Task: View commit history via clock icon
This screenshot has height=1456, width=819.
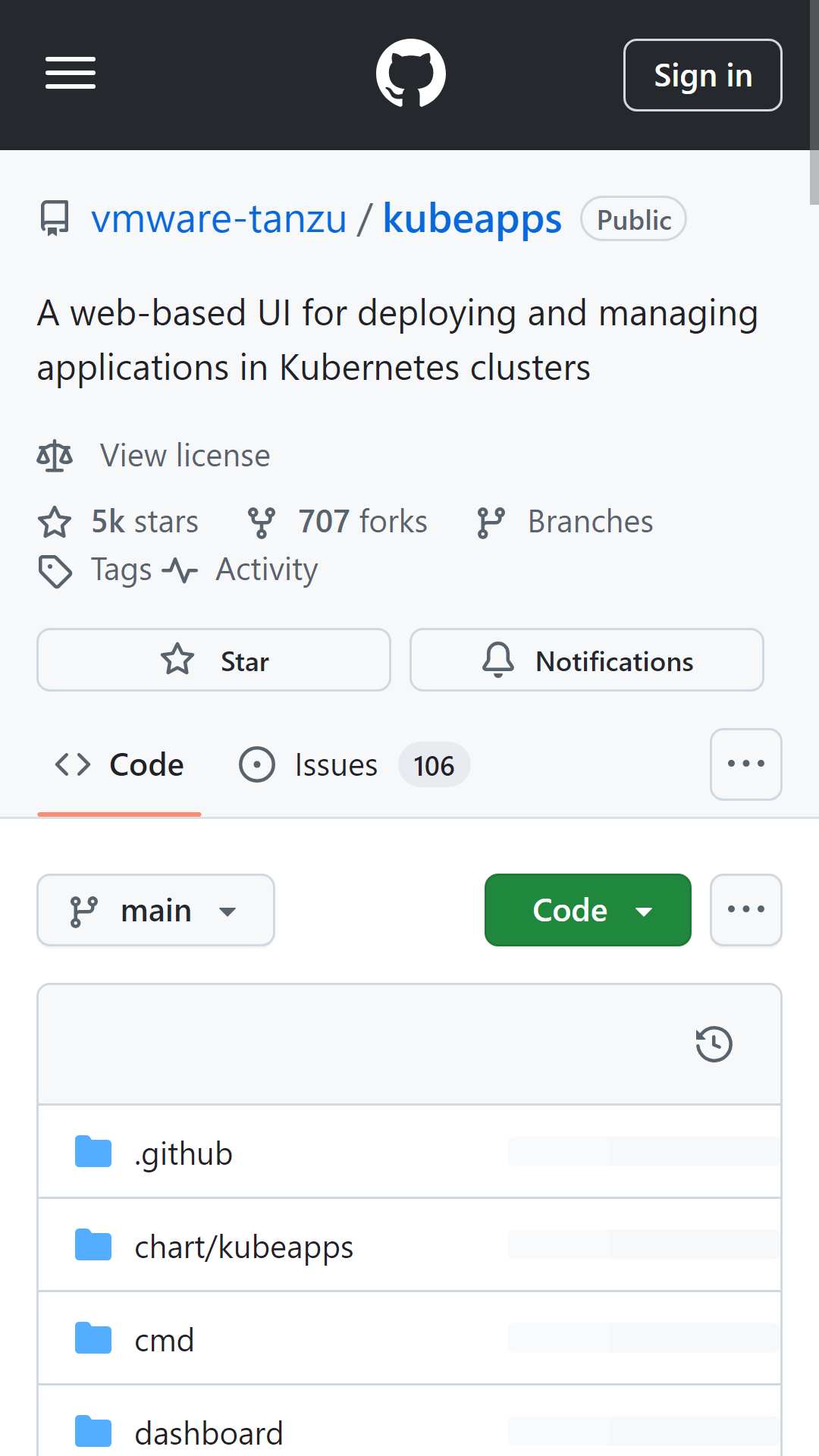Action: tap(714, 1044)
